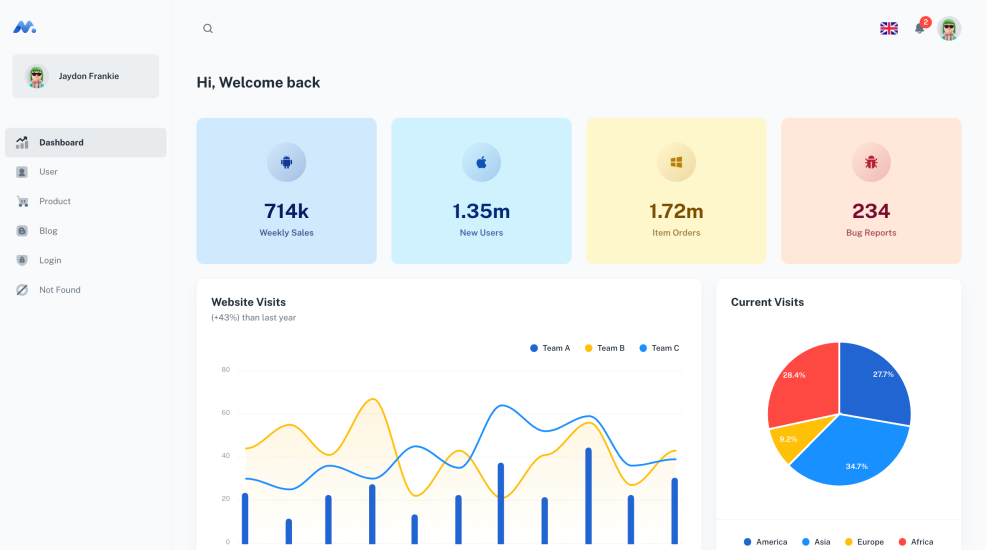Viewport: 986px width, 550px height.
Task: Click the red Africa slice in pie chart
Action: [x=802, y=385]
